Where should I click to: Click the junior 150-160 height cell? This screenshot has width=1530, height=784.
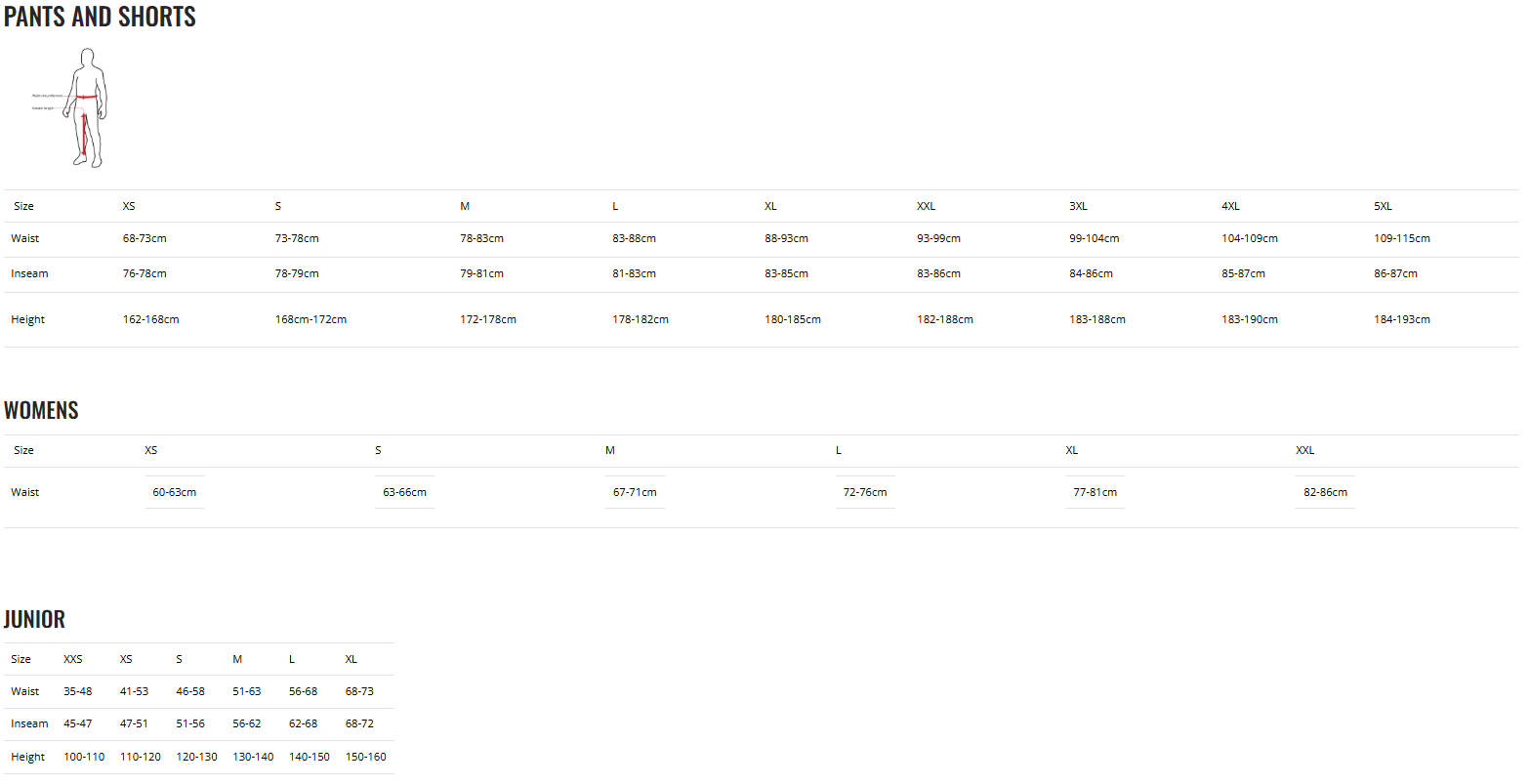pyautogui.click(x=365, y=757)
